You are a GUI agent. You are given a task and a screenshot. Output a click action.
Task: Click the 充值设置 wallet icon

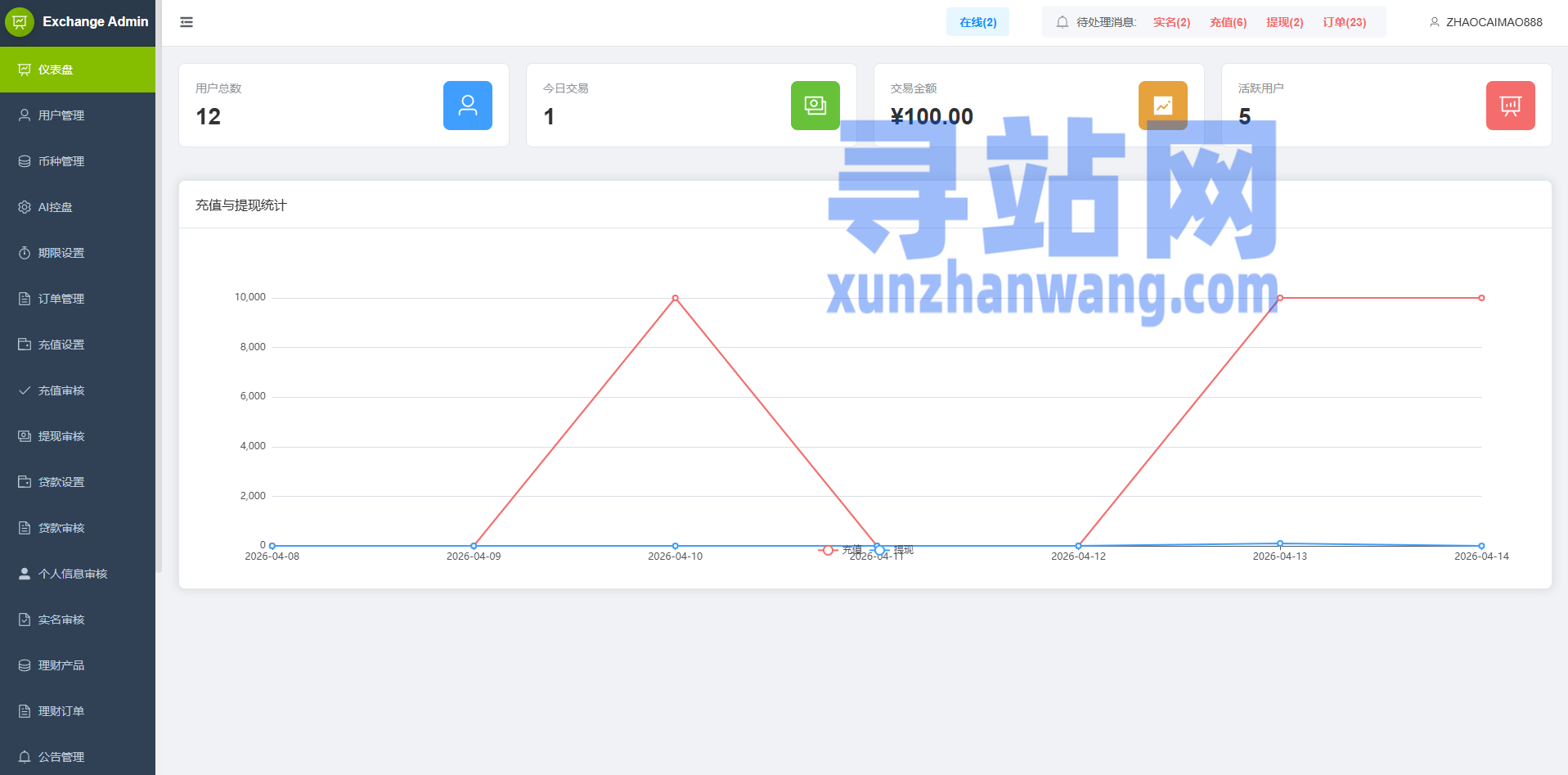25,345
